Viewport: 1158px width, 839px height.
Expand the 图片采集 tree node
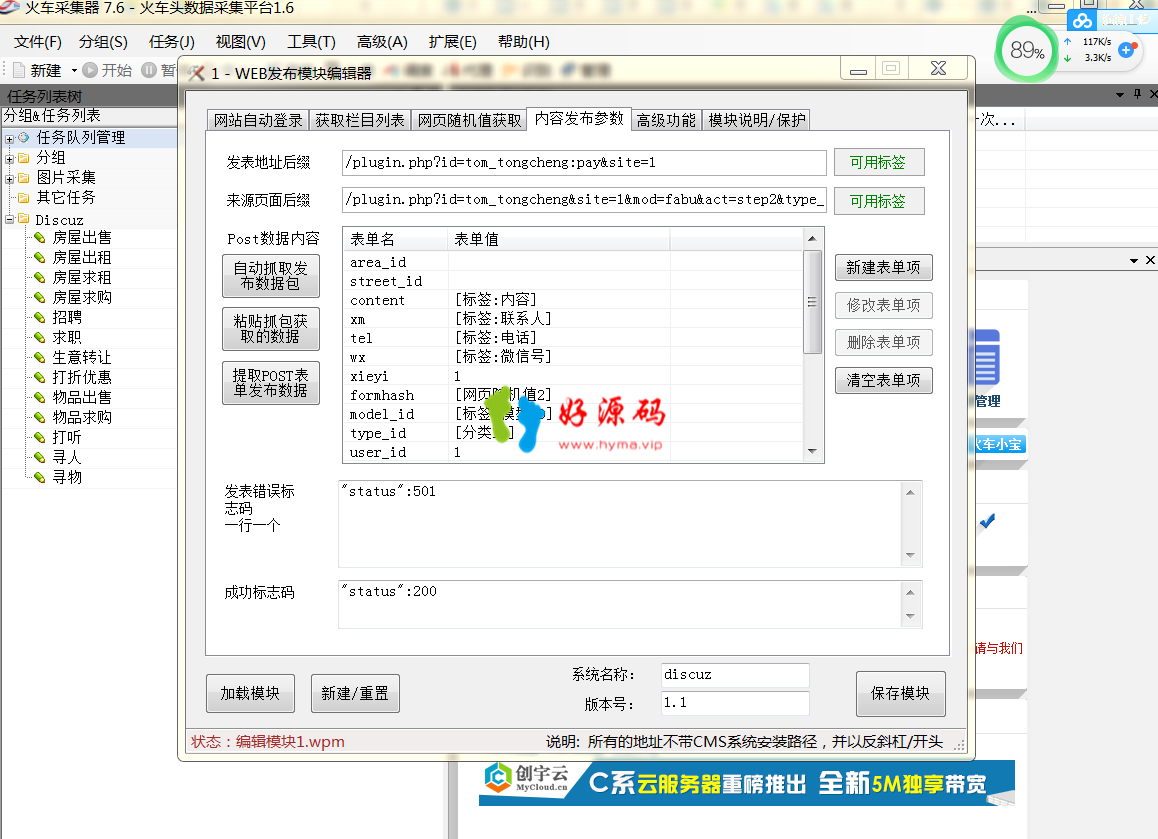tap(10, 179)
